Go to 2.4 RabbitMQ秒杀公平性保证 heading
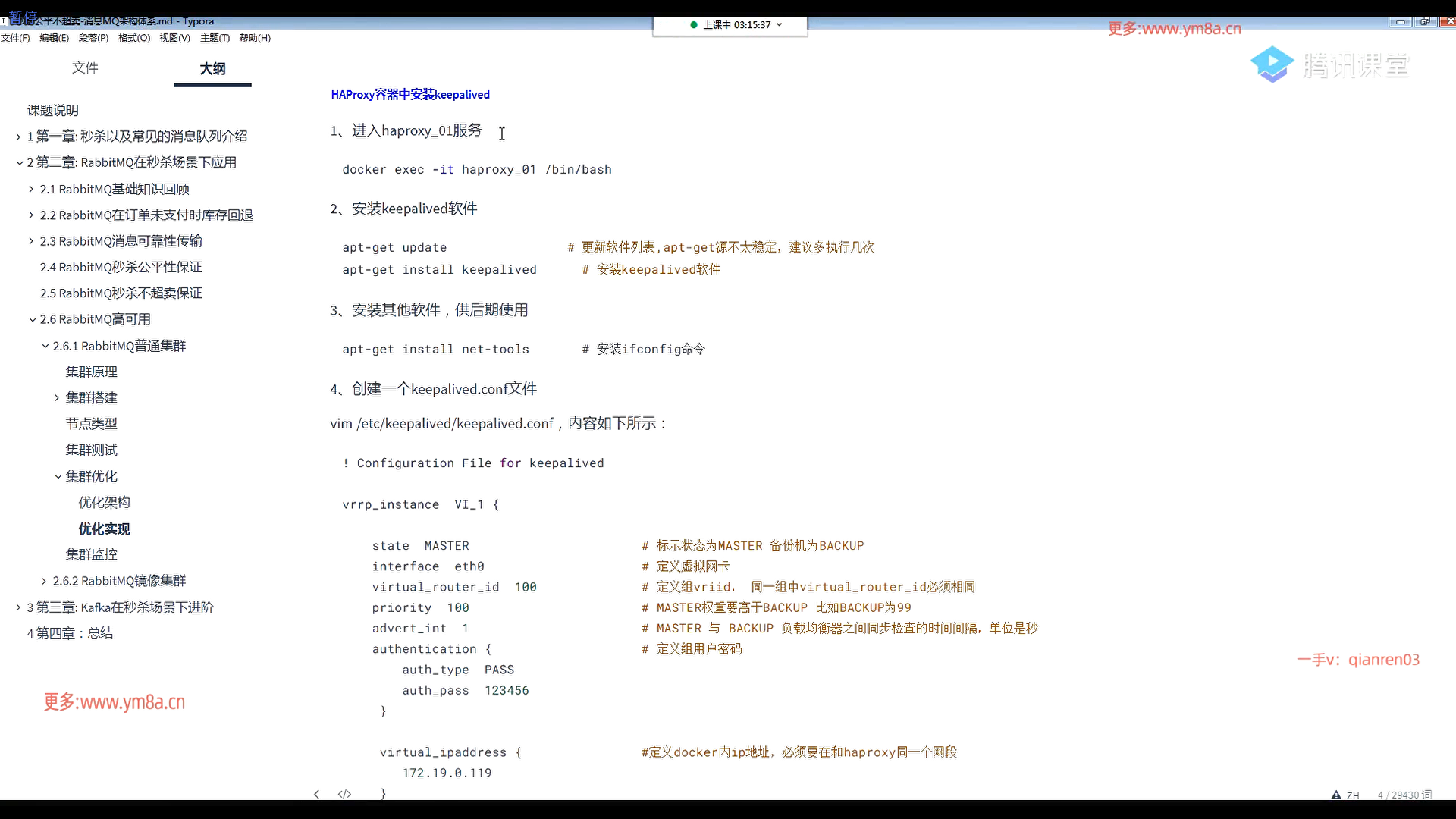1456x819 pixels. [121, 267]
